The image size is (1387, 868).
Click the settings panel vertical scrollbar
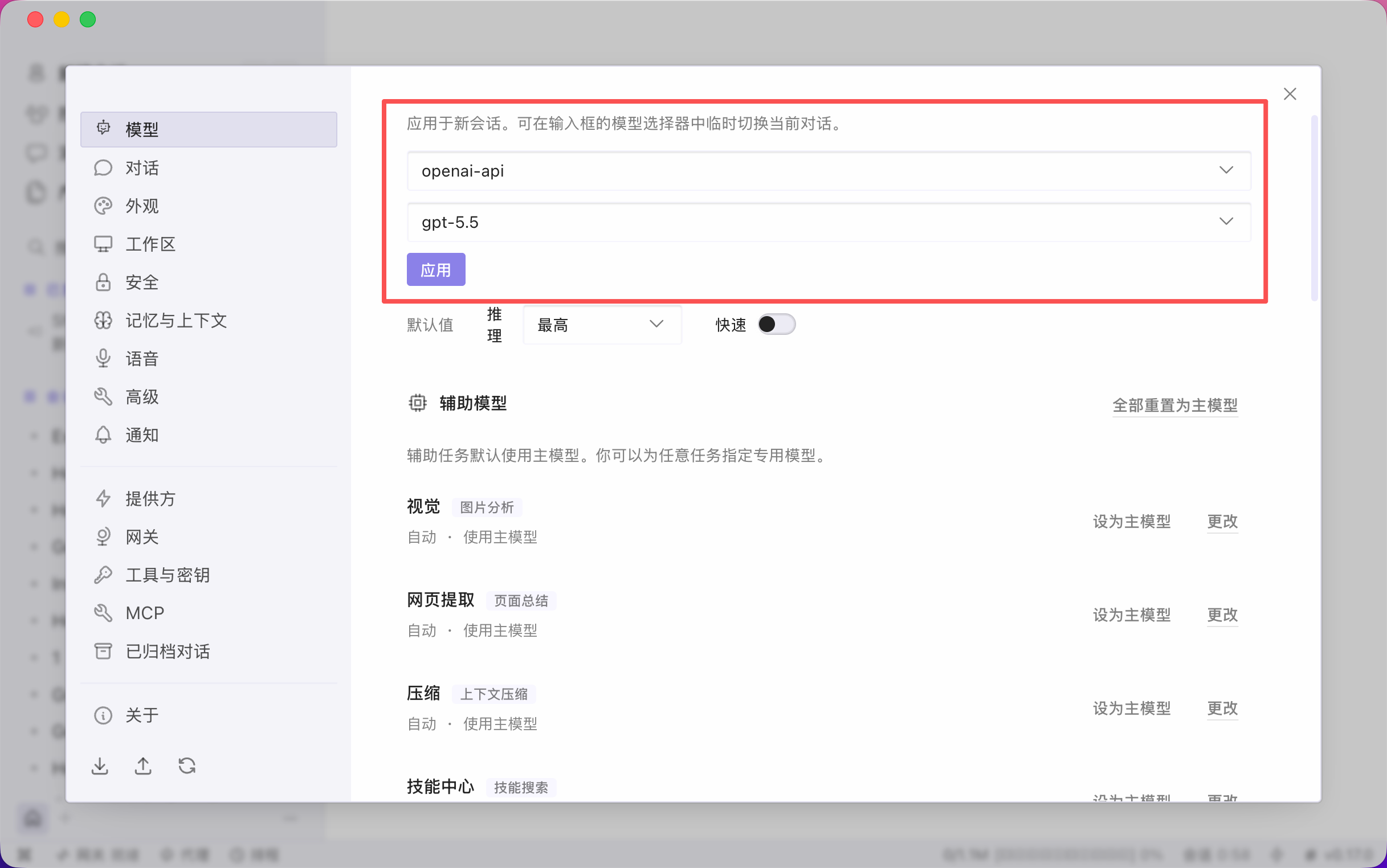pos(1314,208)
